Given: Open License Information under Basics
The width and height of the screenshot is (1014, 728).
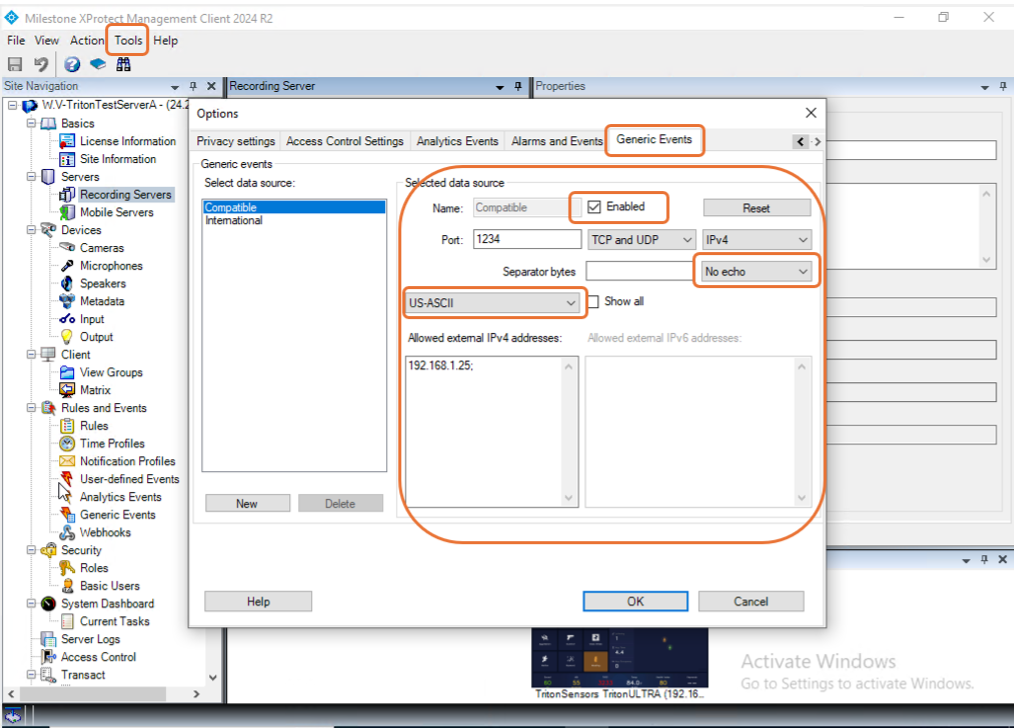Looking at the screenshot, I should pyautogui.click(x=127, y=141).
